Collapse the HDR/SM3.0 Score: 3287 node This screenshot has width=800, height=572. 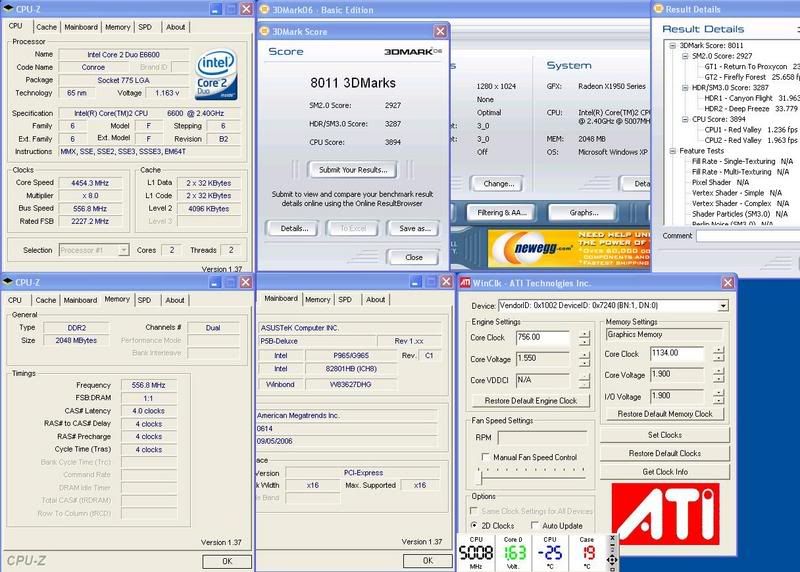tap(685, 88)
